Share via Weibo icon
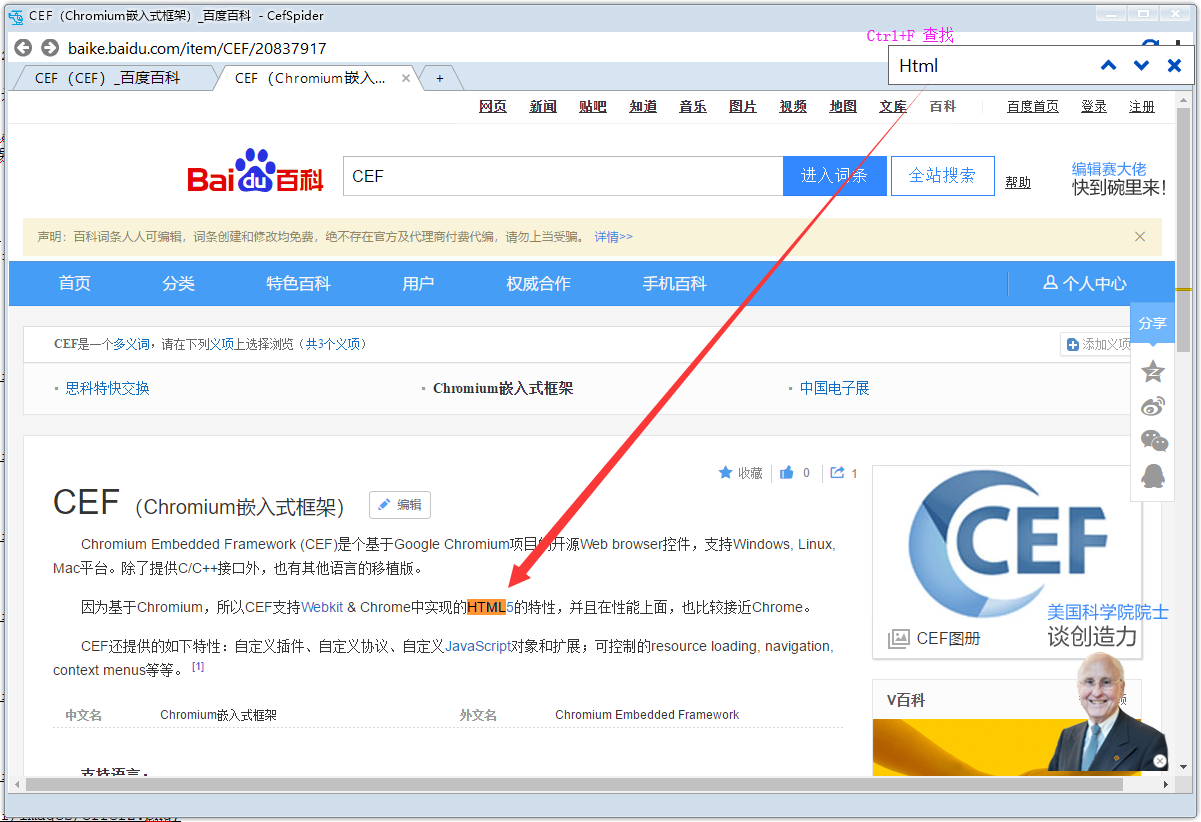Screen dimensions: 1201x822 click(x=1153, y=406)
